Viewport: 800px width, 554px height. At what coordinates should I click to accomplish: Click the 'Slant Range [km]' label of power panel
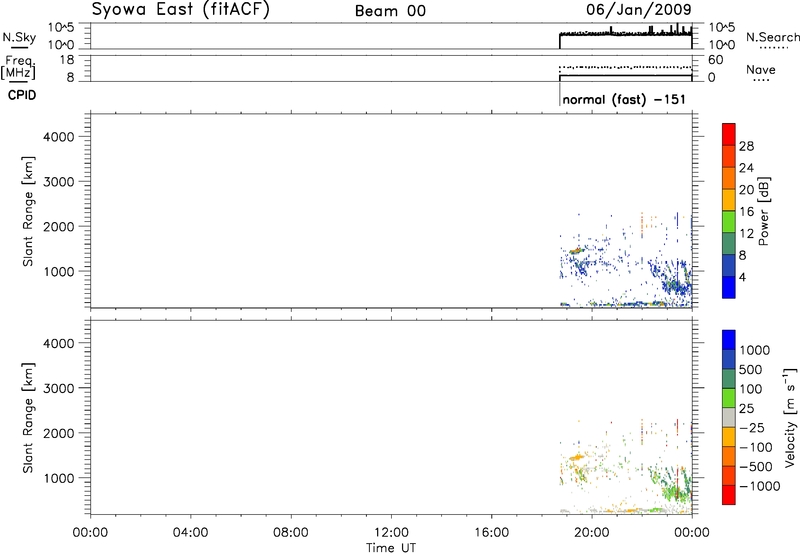coord(28,211)
